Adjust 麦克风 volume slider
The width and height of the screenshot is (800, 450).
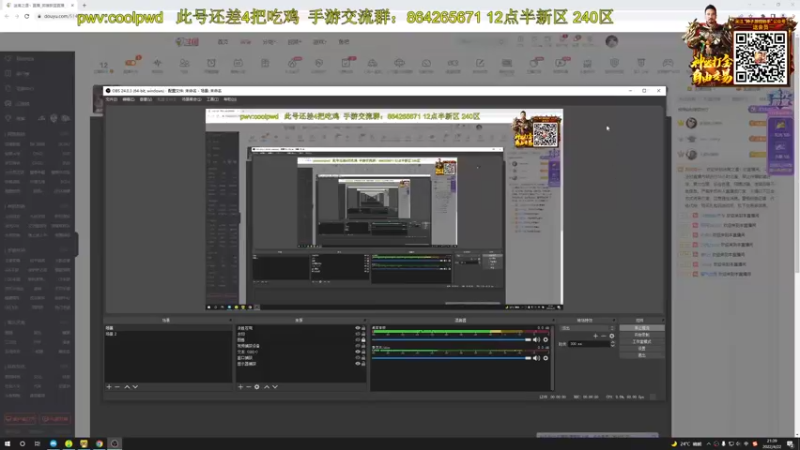click(452, 358)
